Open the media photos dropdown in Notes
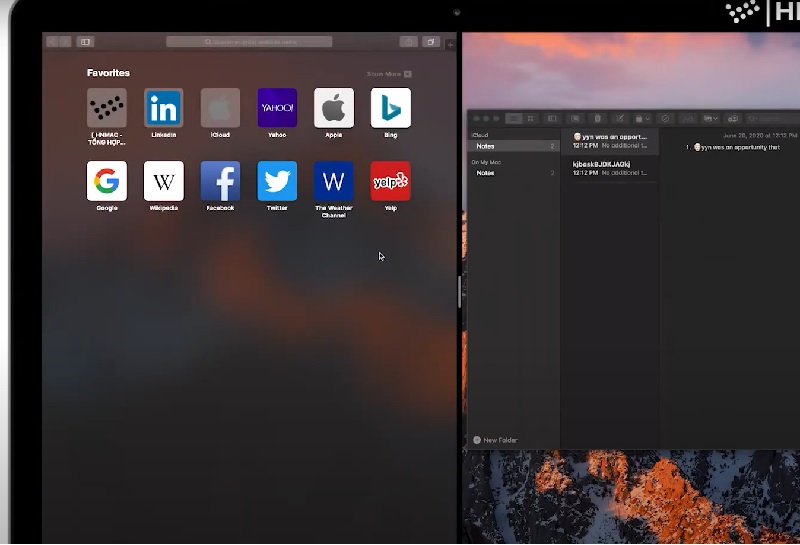 [x=710, y=119]
